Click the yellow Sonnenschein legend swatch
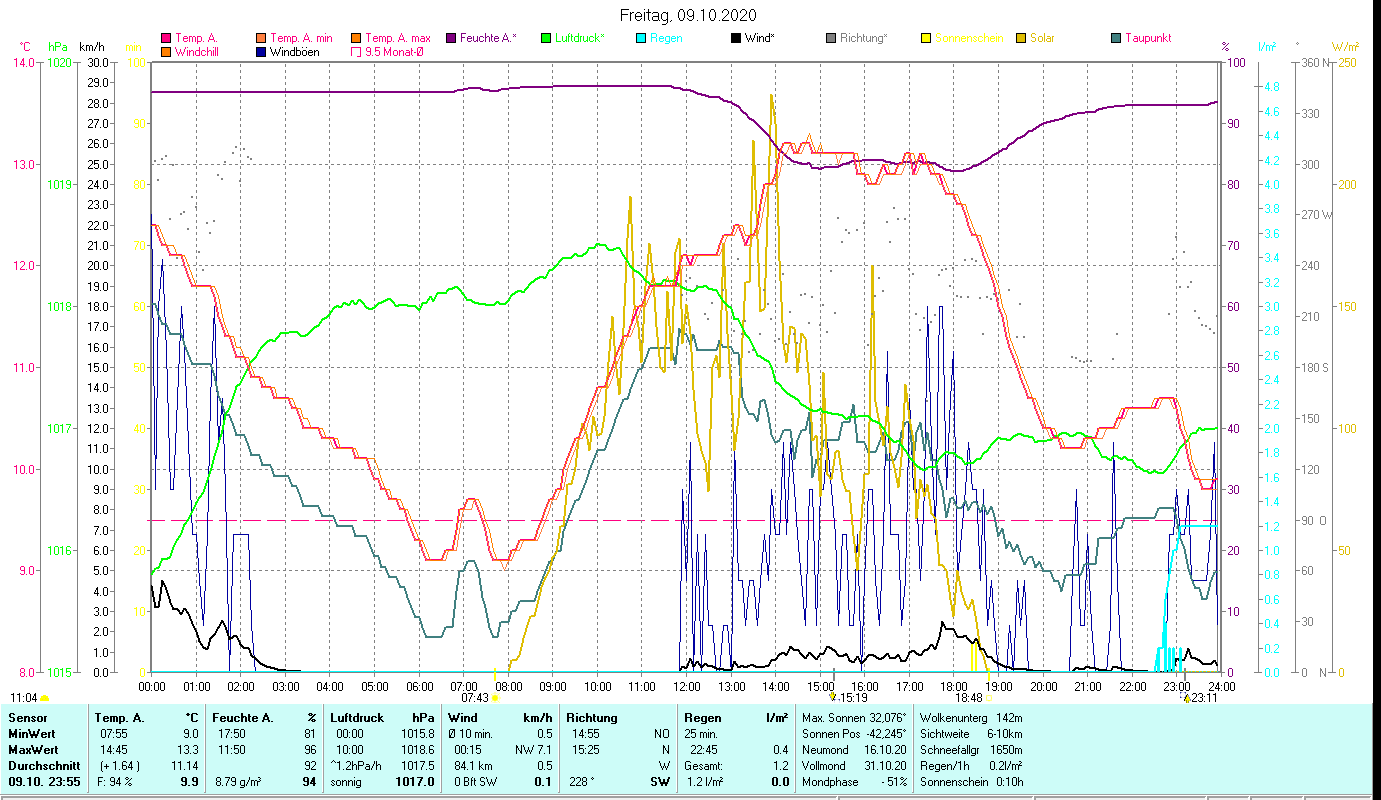This screenshot has width=1381, height=800. click(926, 38)
